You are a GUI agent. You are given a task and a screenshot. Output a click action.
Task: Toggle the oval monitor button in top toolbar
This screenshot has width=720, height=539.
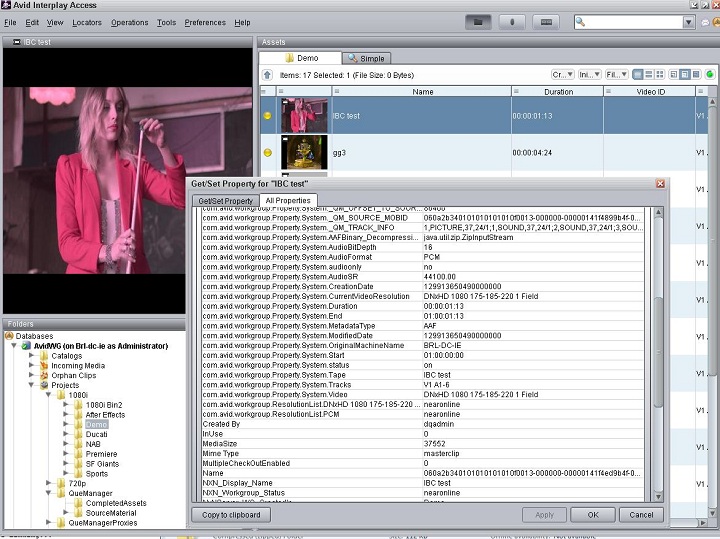[x=512, y=22]
